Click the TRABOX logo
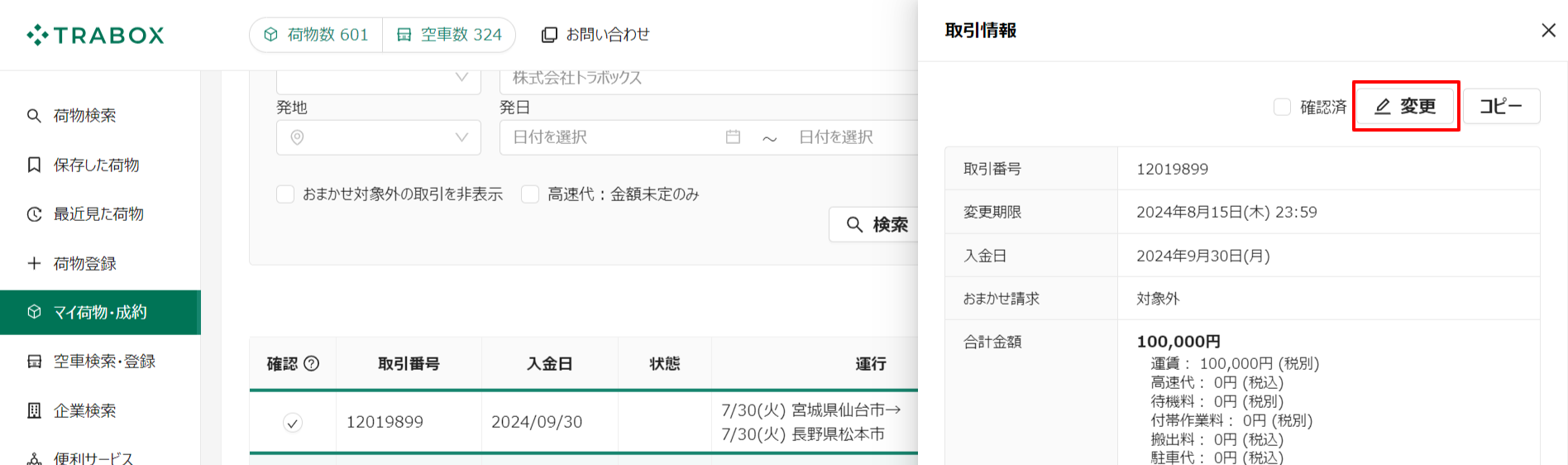Screen dimensions: 1568x465 [95, 35]
